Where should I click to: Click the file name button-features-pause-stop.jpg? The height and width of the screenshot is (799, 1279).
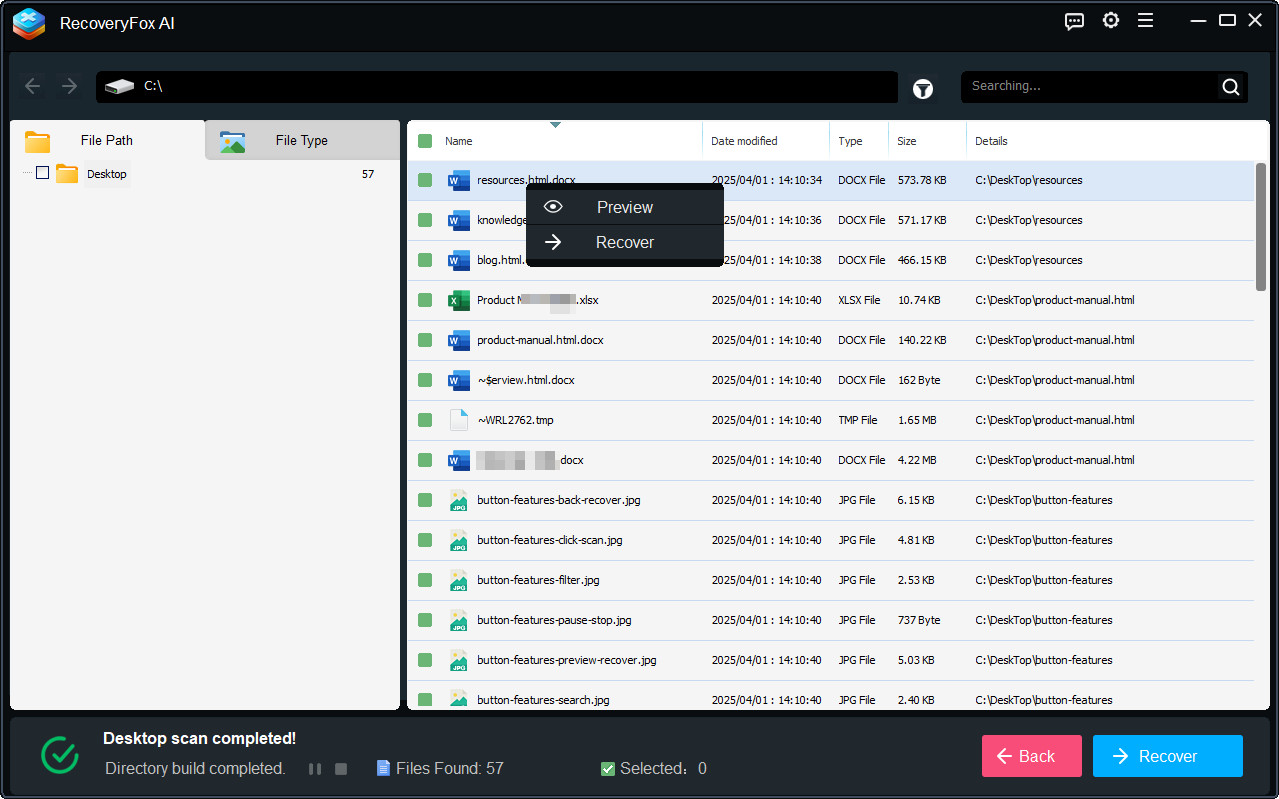tap(554, 620)
